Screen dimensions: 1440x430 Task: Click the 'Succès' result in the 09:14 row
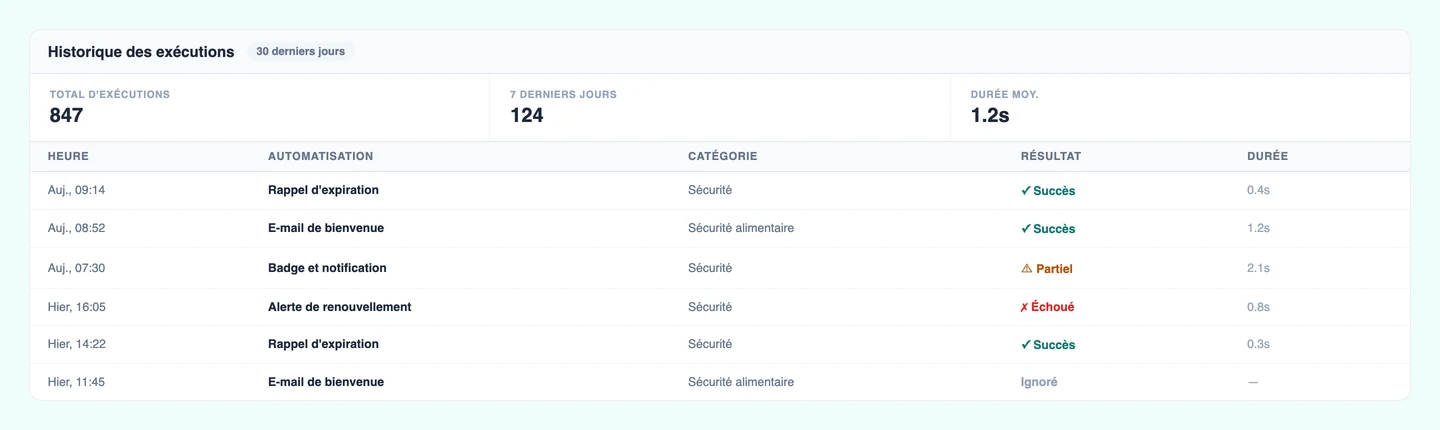pyautogui.click(x=1048, y=191)
